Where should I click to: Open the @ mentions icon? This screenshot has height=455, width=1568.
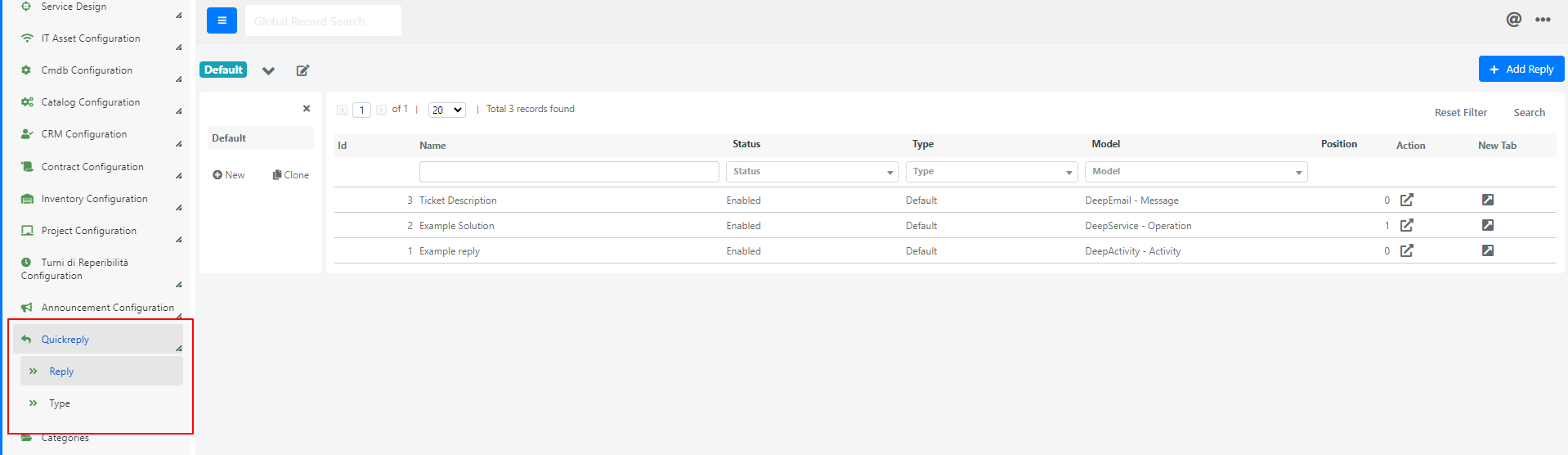point(1513,19)
